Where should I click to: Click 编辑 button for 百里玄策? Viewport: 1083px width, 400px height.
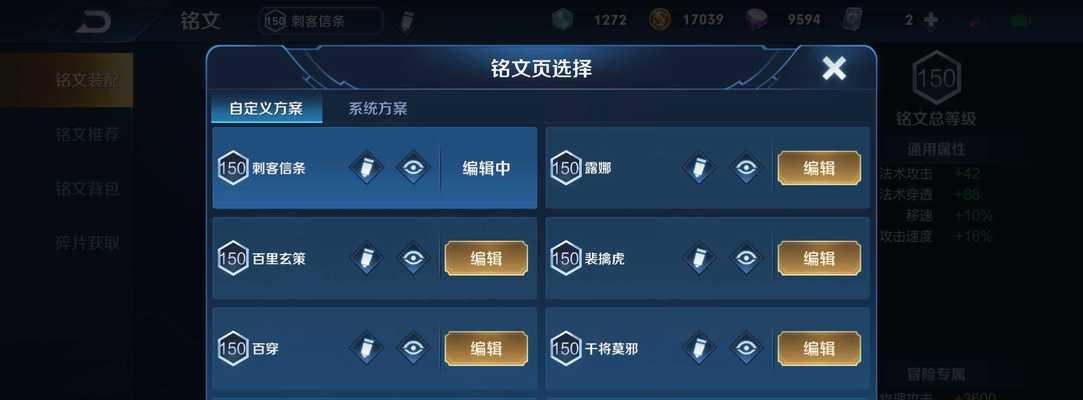[486, 258]
